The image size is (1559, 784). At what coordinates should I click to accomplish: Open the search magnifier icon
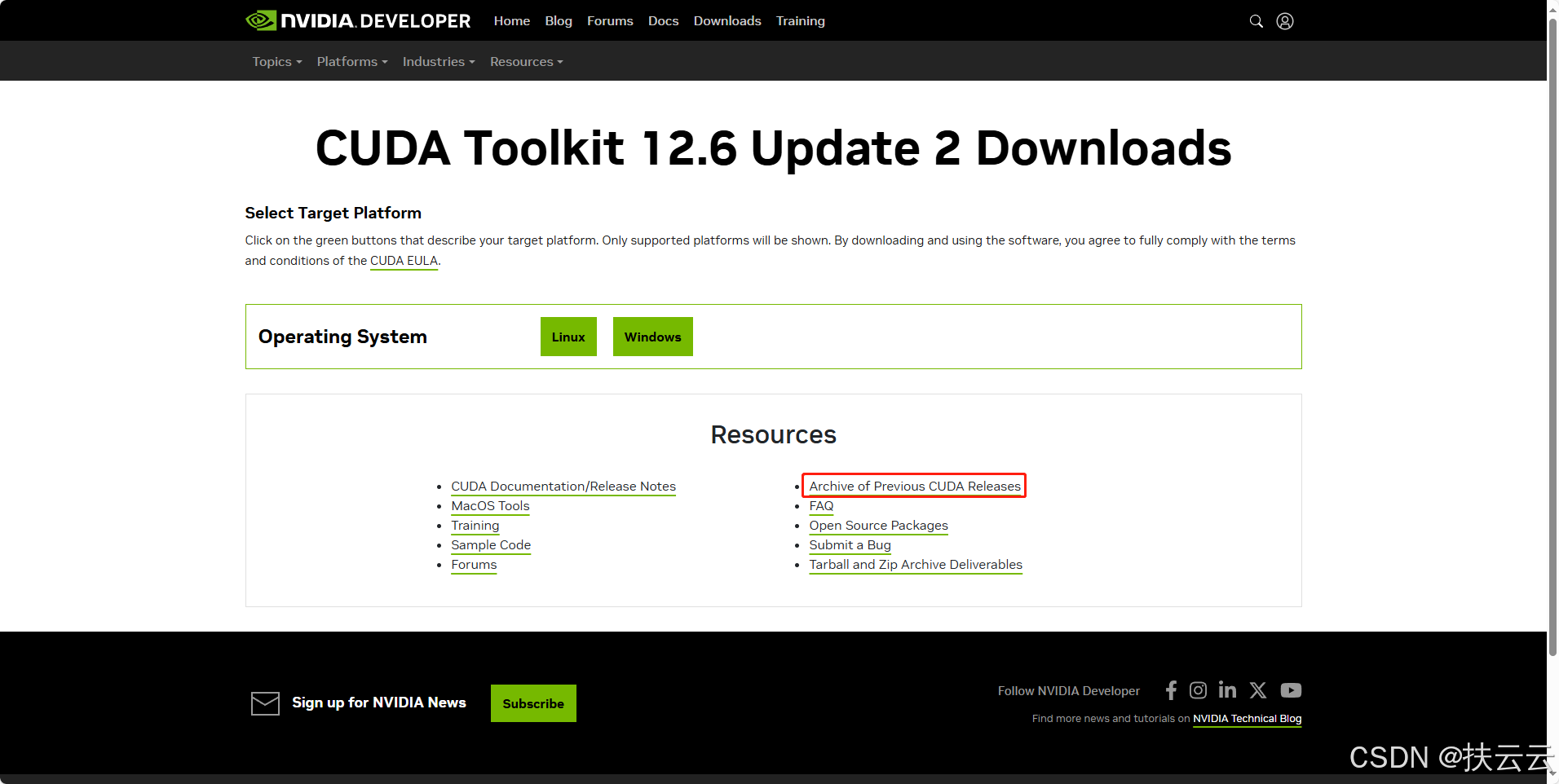[x=1256, y=21]
